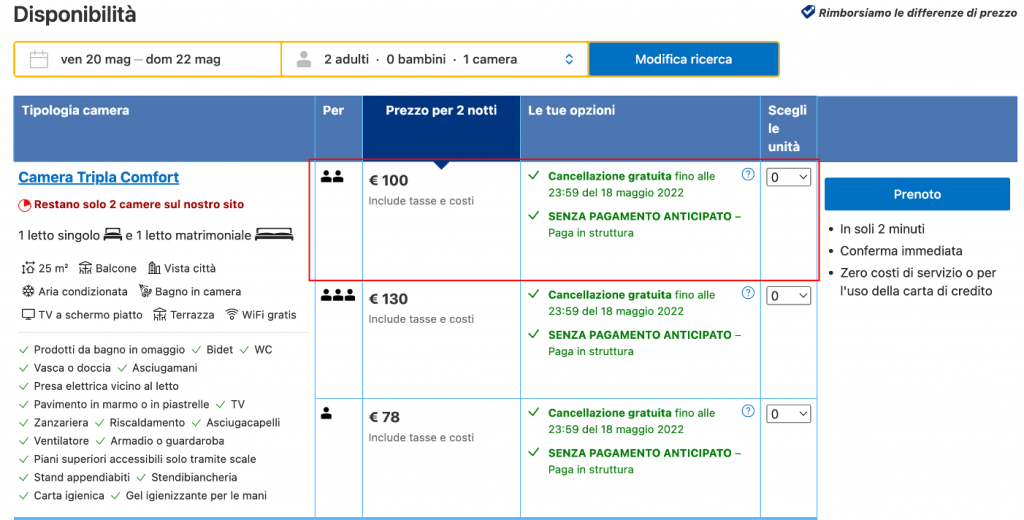1024x520 pixels.
Task: Click the single-person occupancy icon
Action: click(x=326, y=413)
